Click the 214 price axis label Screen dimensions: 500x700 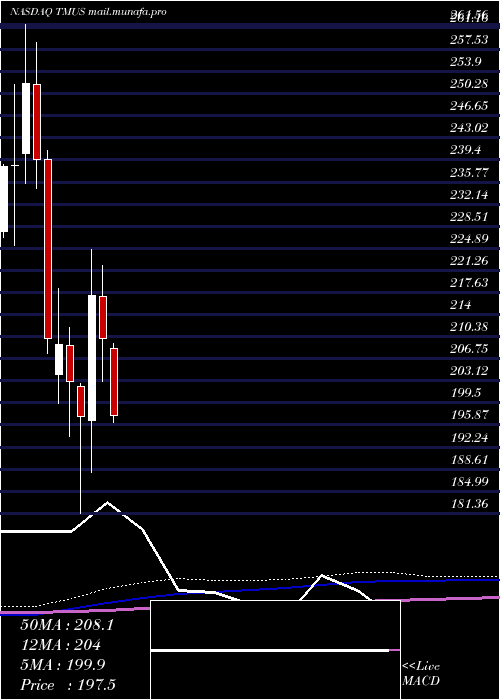click(x=461, y=305)
